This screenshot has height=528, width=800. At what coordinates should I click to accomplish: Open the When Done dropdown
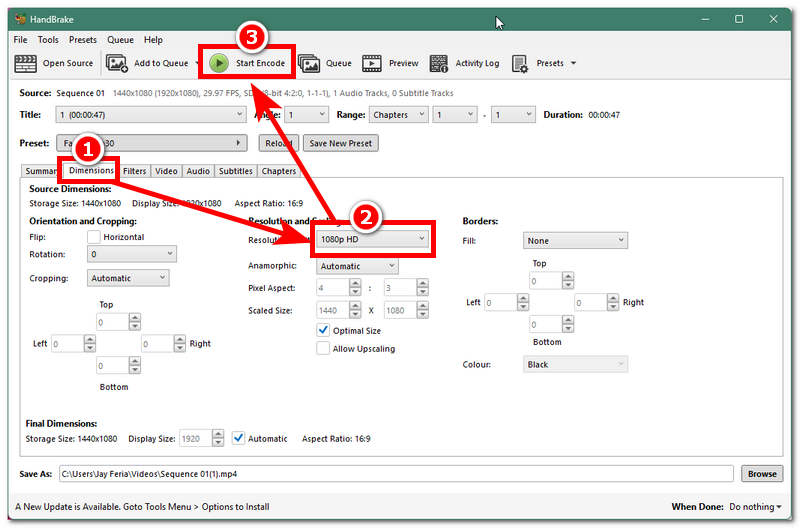[755, 507]
